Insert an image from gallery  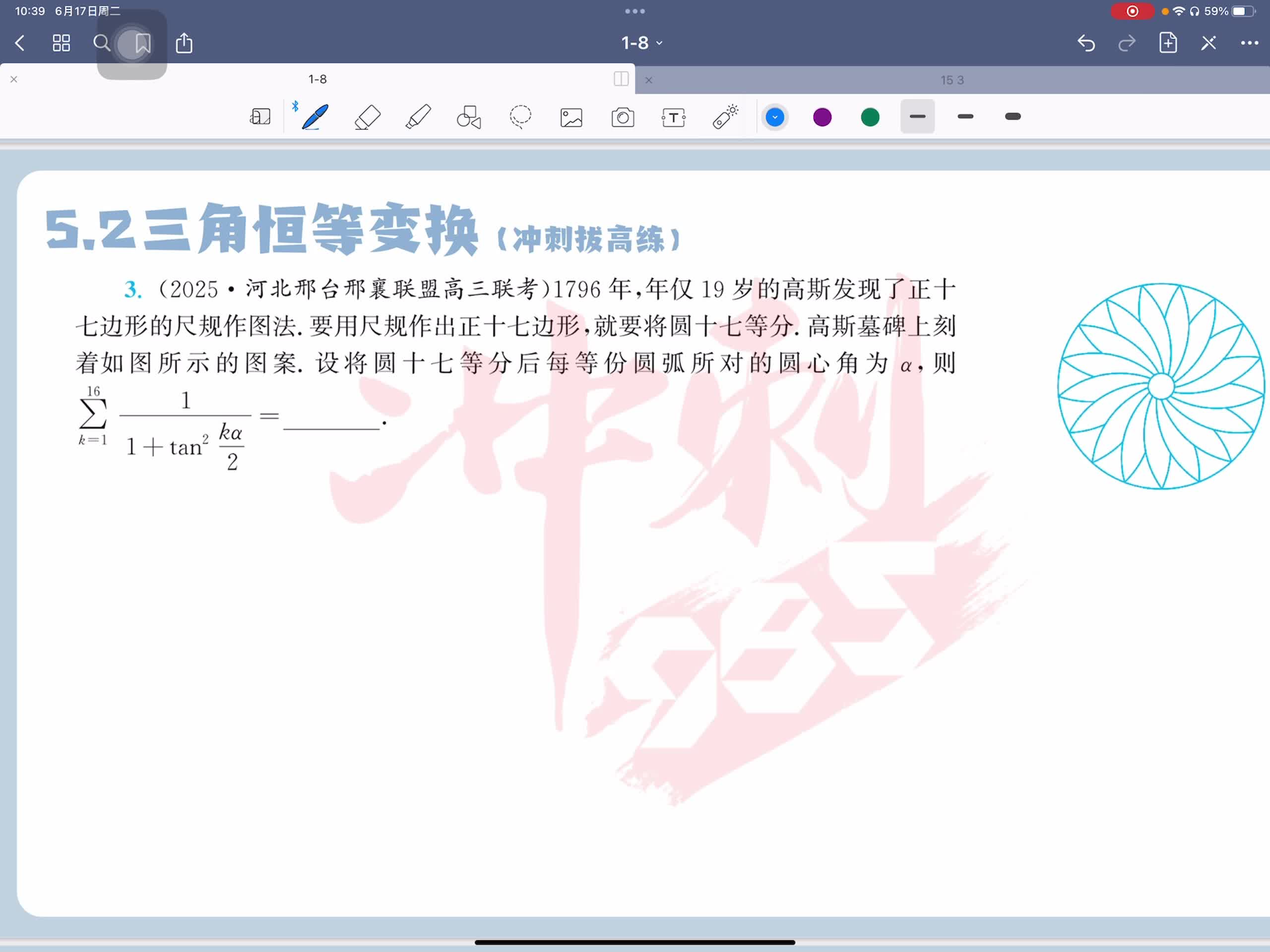(x=571, y=117)
